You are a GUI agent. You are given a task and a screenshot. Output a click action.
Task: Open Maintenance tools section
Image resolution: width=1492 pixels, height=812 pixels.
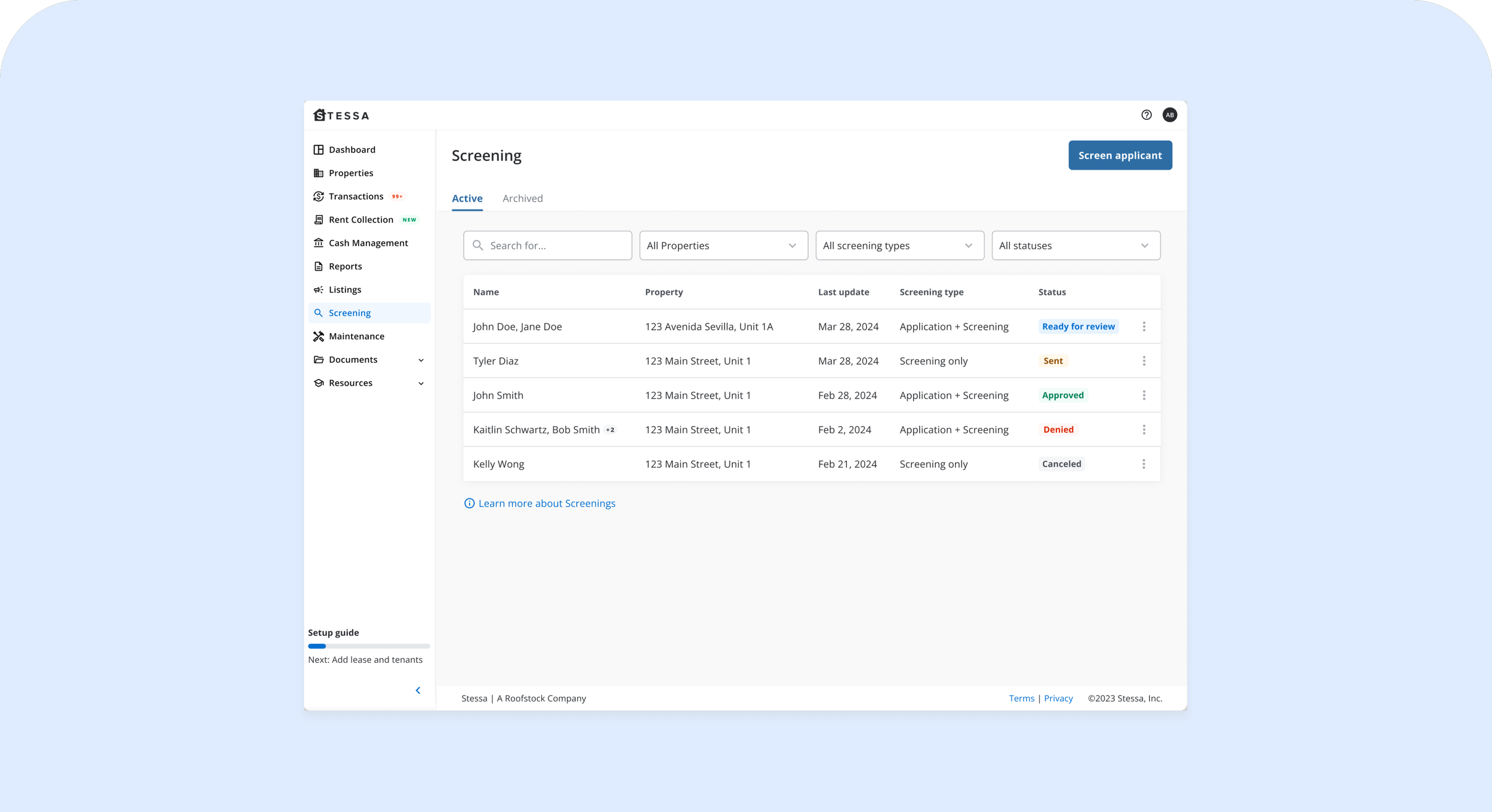356,336
